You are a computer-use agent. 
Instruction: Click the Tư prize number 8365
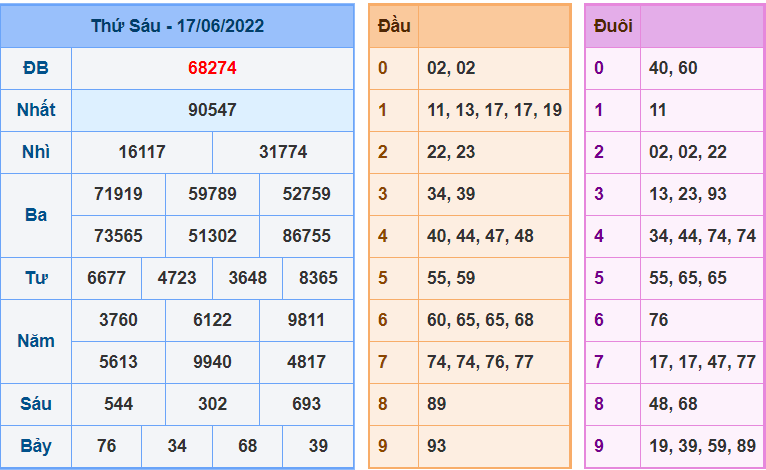[x=318, y=278]
